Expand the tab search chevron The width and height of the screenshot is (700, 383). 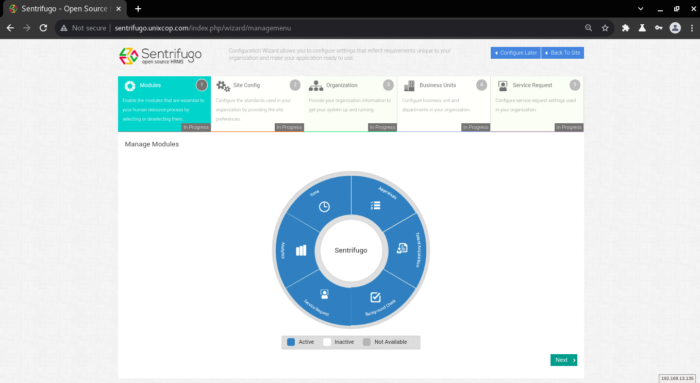pos(640,8)
